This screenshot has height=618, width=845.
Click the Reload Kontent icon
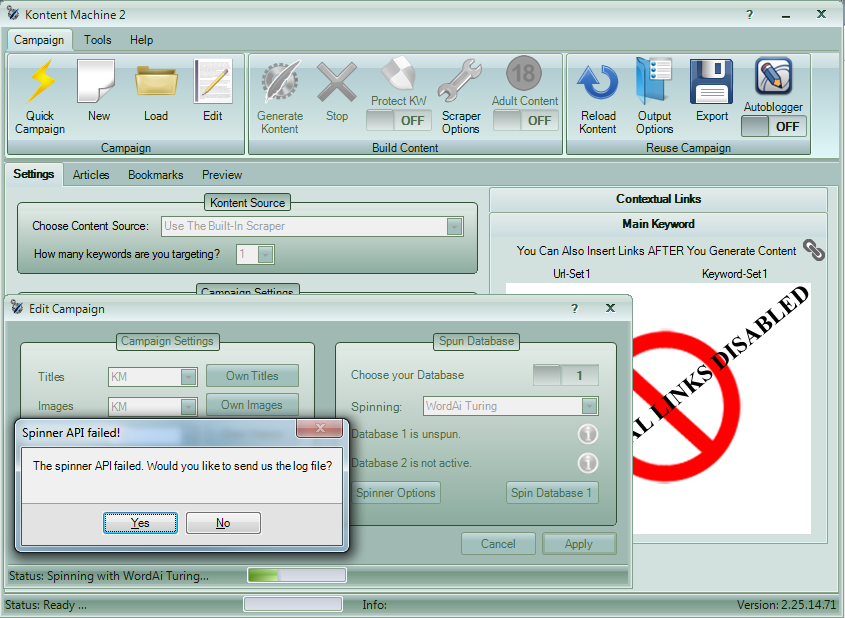tap(598, 82)
